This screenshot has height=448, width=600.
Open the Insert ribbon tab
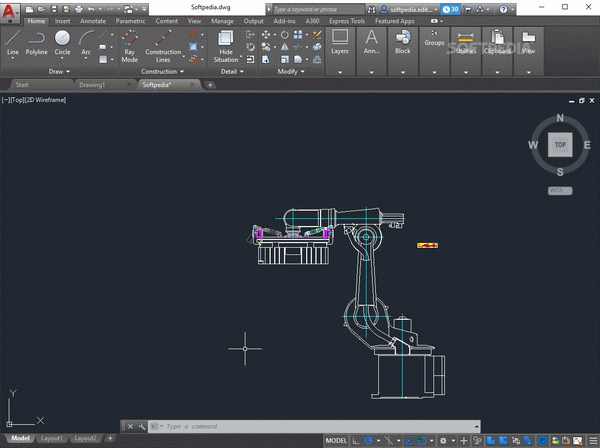(x=62, y=21)
